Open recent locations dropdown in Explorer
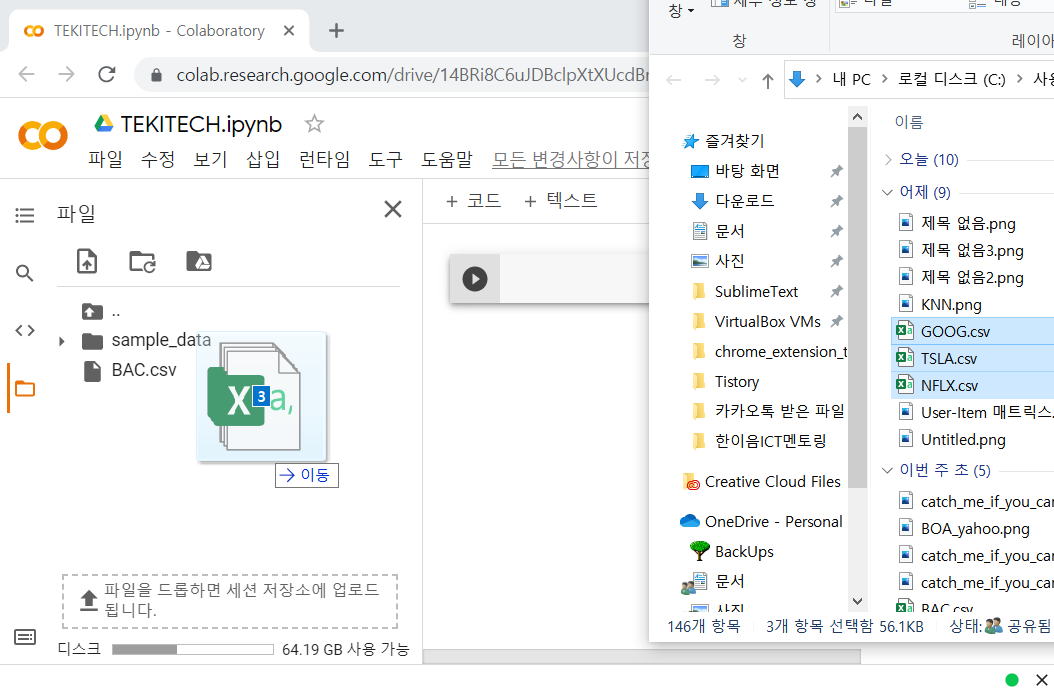This screenshot has height=691, width=1054. 742,81
